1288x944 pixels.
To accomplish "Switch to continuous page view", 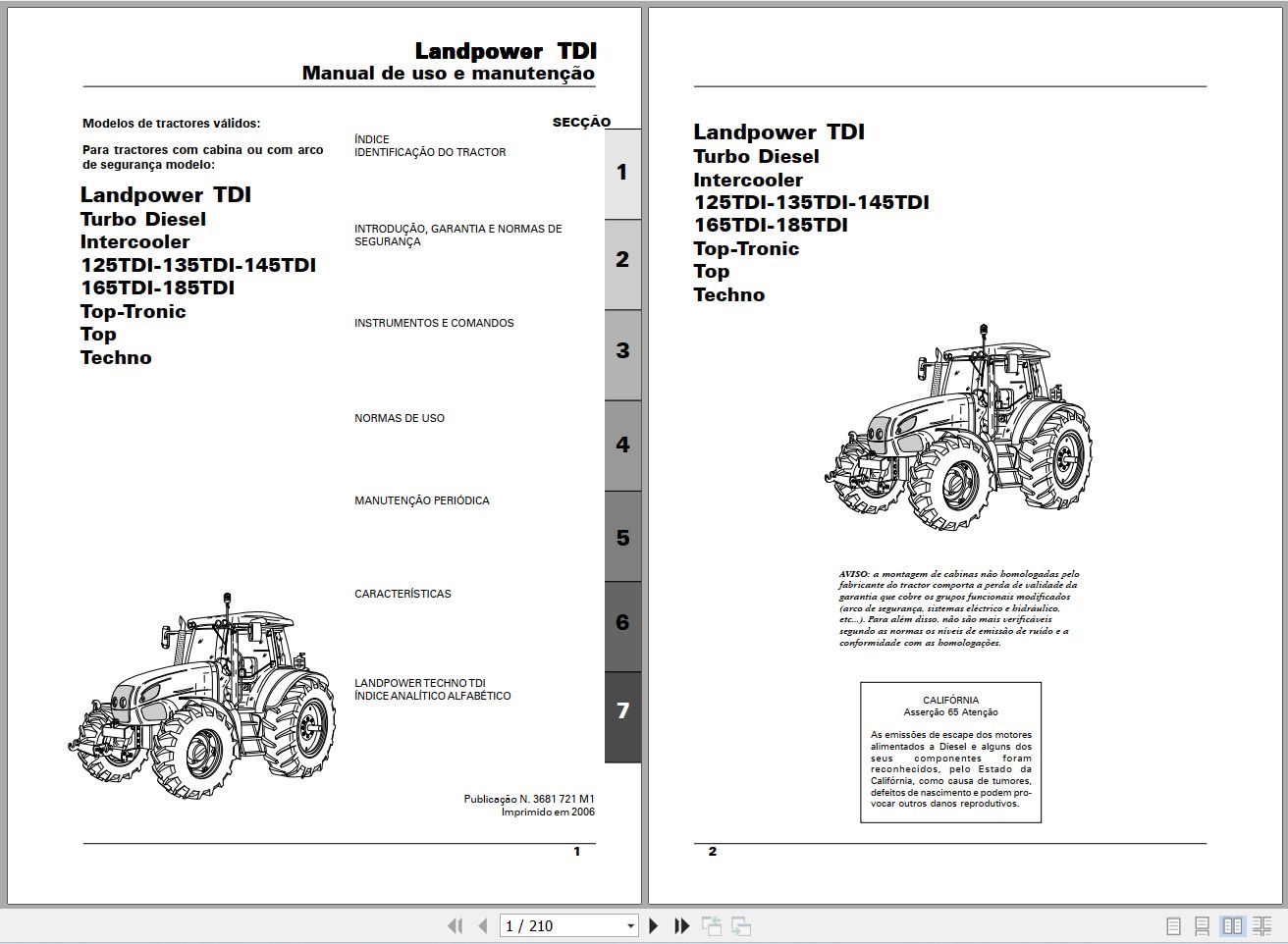I will pyautogui.click(x=1202, y=925).
